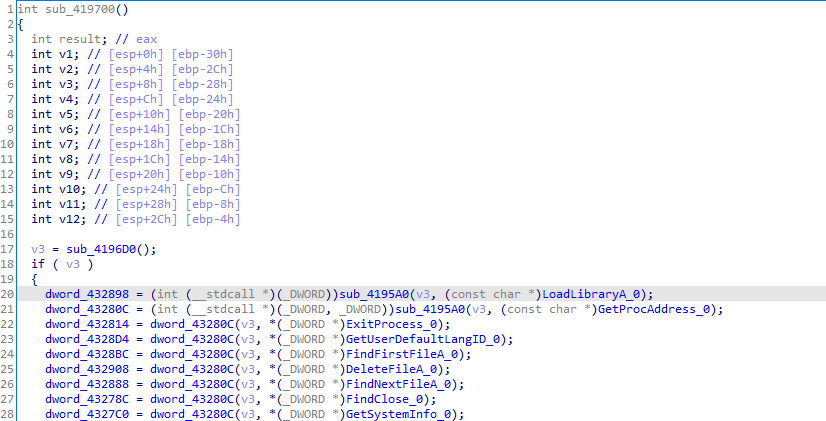Viewport: 826px width, 421px height.
Task: Click DeleteFileA_0 reference
Action: (x=391, y=369)
